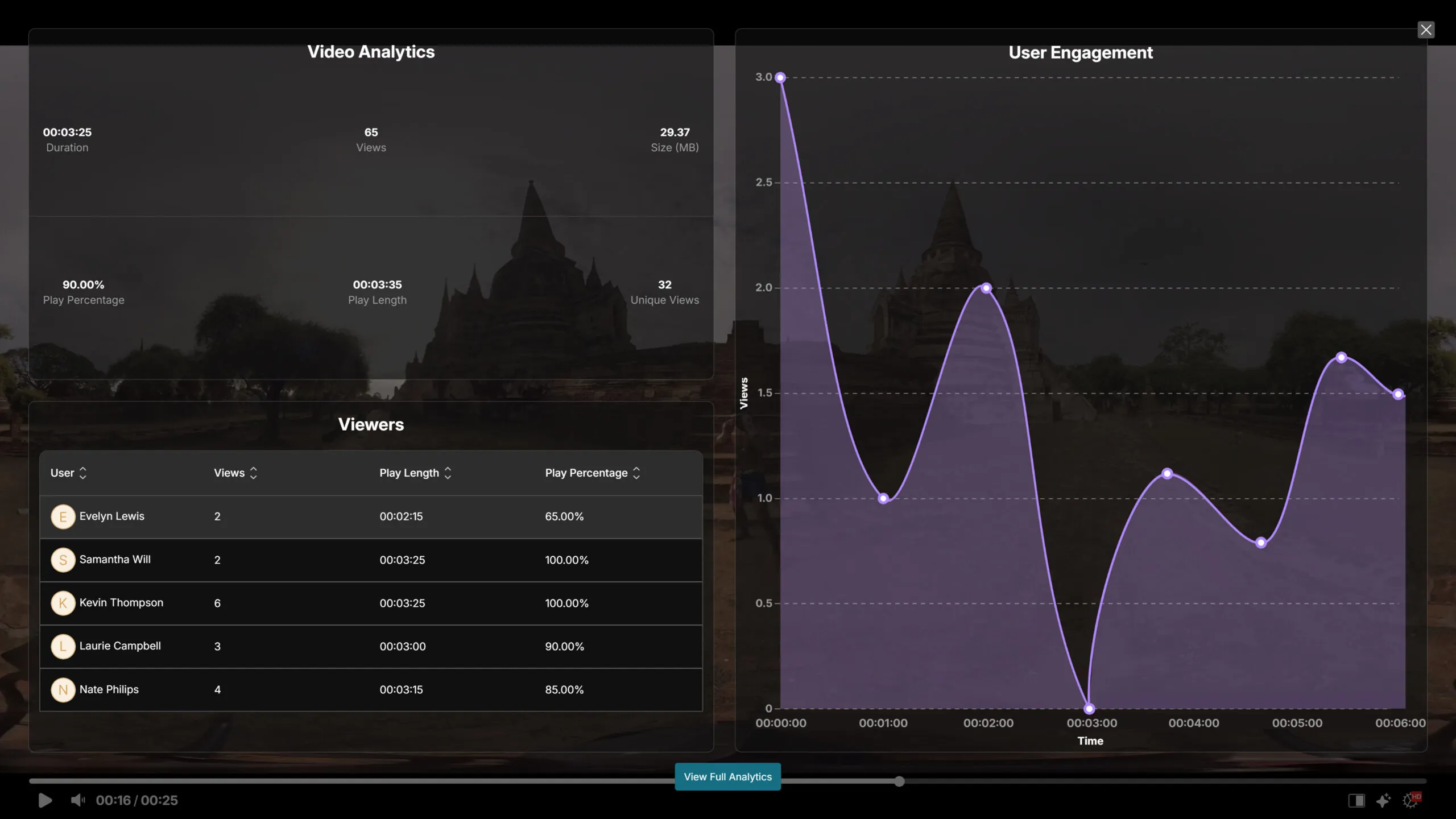Click Nate Philips' N avatar
This screenshot has height=819, width=1456.
63,689
